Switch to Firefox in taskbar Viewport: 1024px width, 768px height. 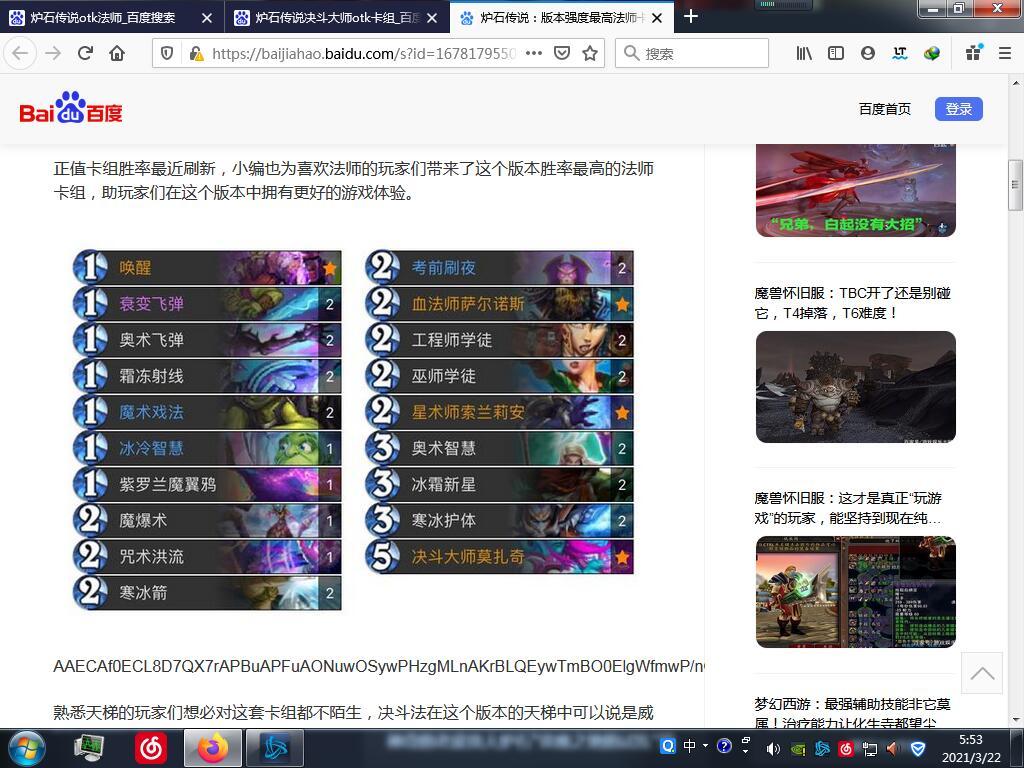click(212, 748)
